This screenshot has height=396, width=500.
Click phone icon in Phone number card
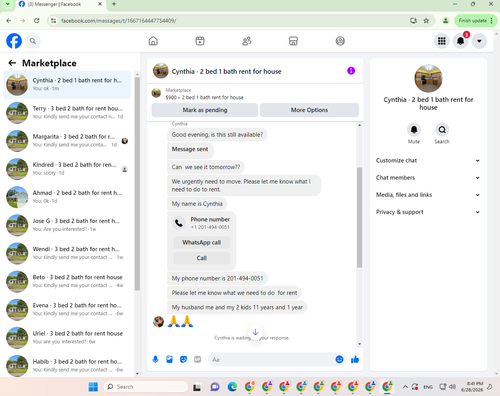[179, 223]
